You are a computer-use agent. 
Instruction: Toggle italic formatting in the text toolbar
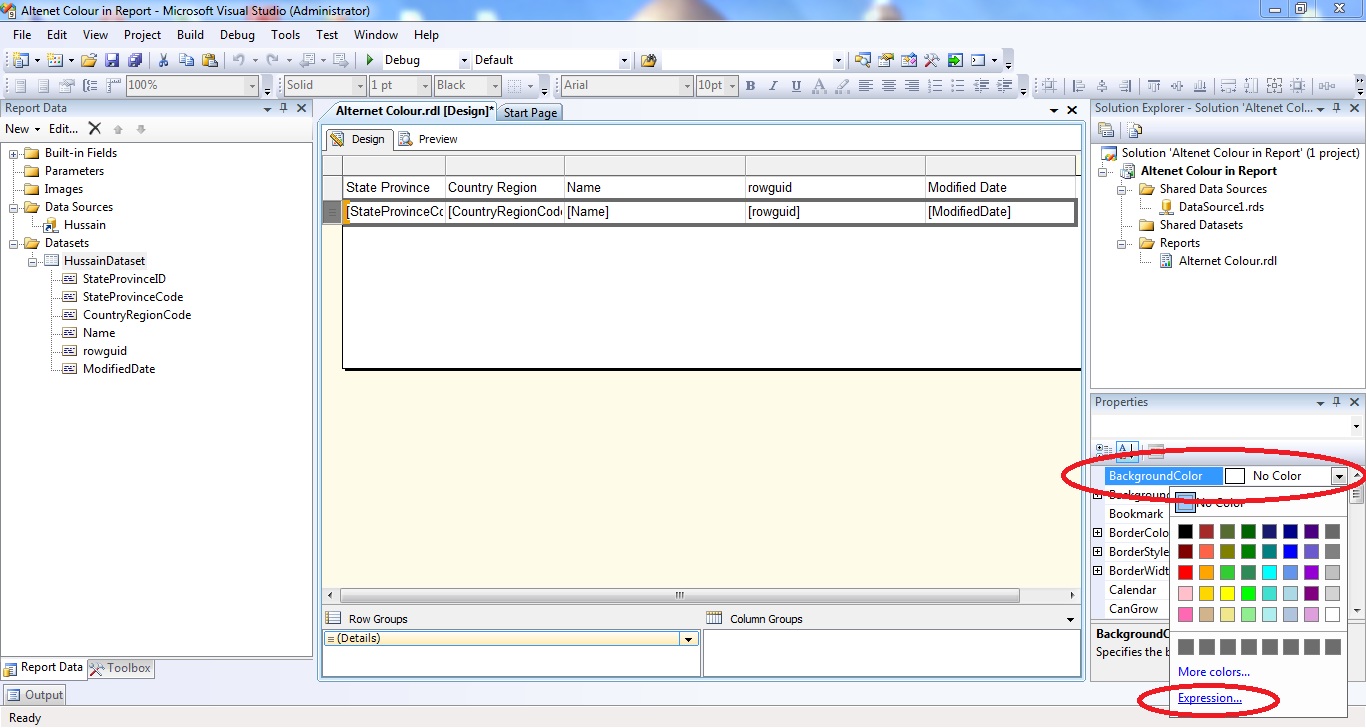coord(772,85)
